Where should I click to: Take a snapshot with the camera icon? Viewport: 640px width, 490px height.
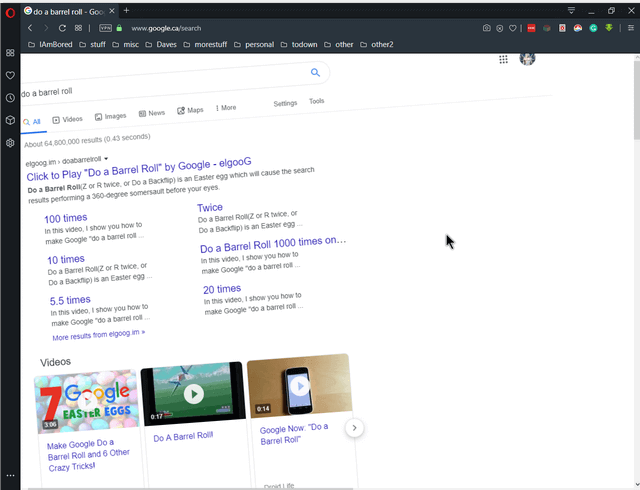486,28
